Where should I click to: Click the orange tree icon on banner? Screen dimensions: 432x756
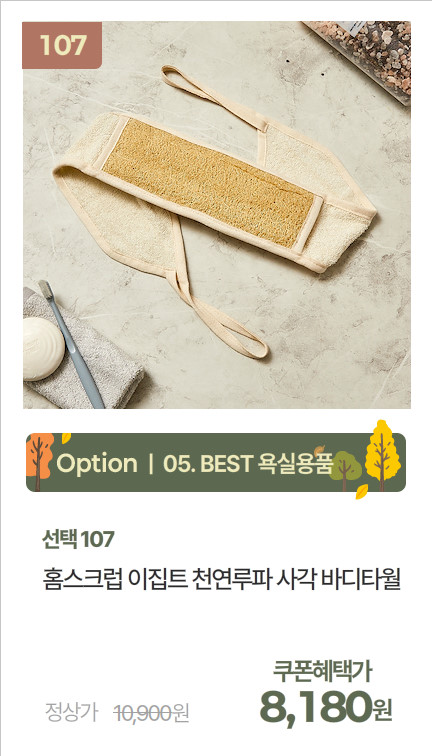tap(39, 462)
